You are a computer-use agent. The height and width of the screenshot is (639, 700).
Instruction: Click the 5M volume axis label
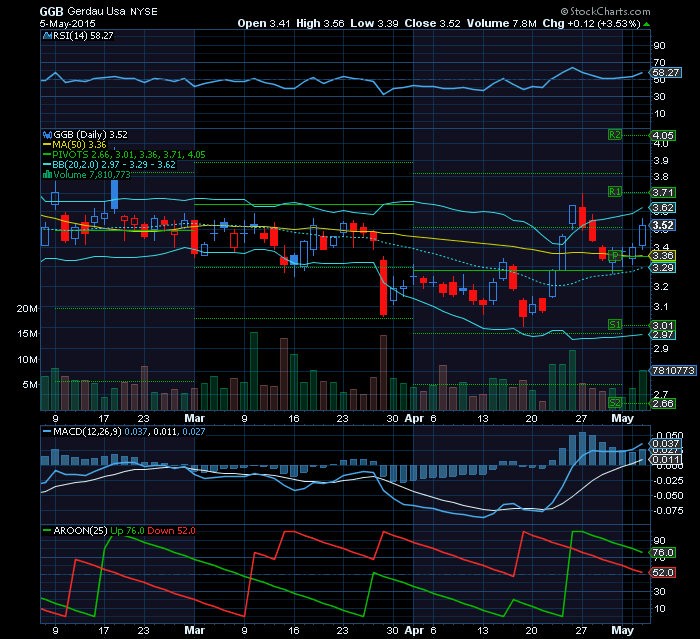pyautogui.click(x=29, y=384)
